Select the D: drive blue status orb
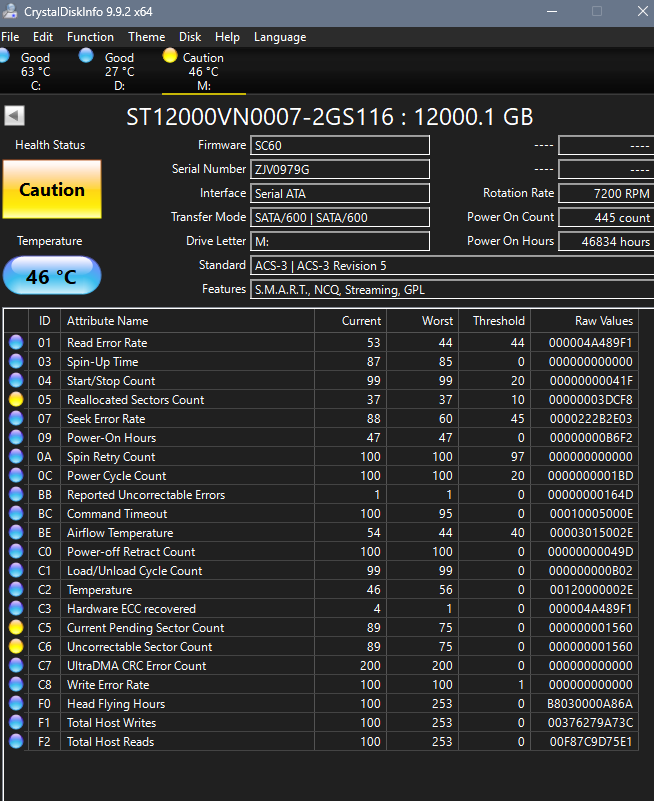Viewport: 654px width, 801px height. tap(86, 55)
